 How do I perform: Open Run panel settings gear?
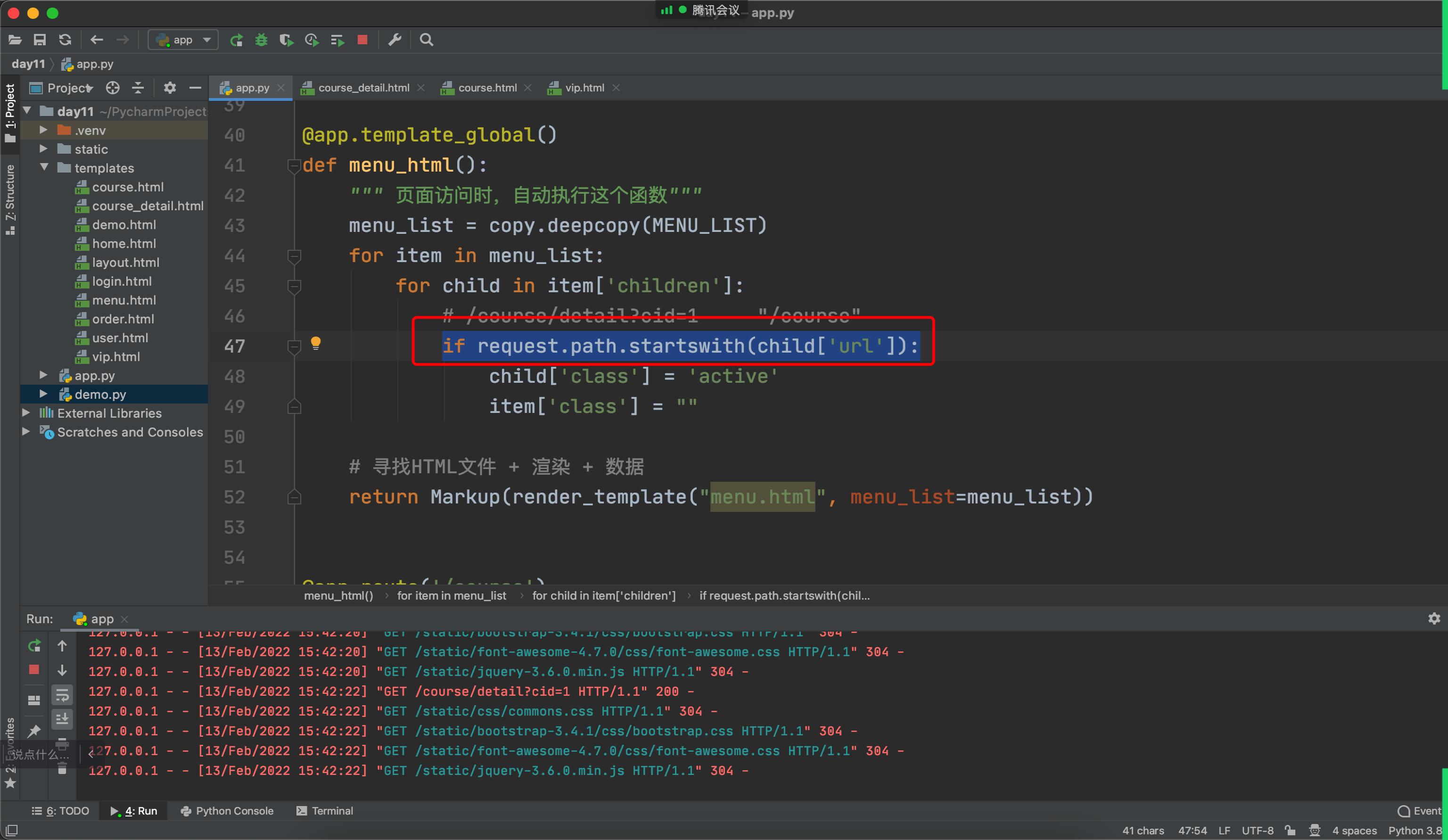[x=1434, y=618]
